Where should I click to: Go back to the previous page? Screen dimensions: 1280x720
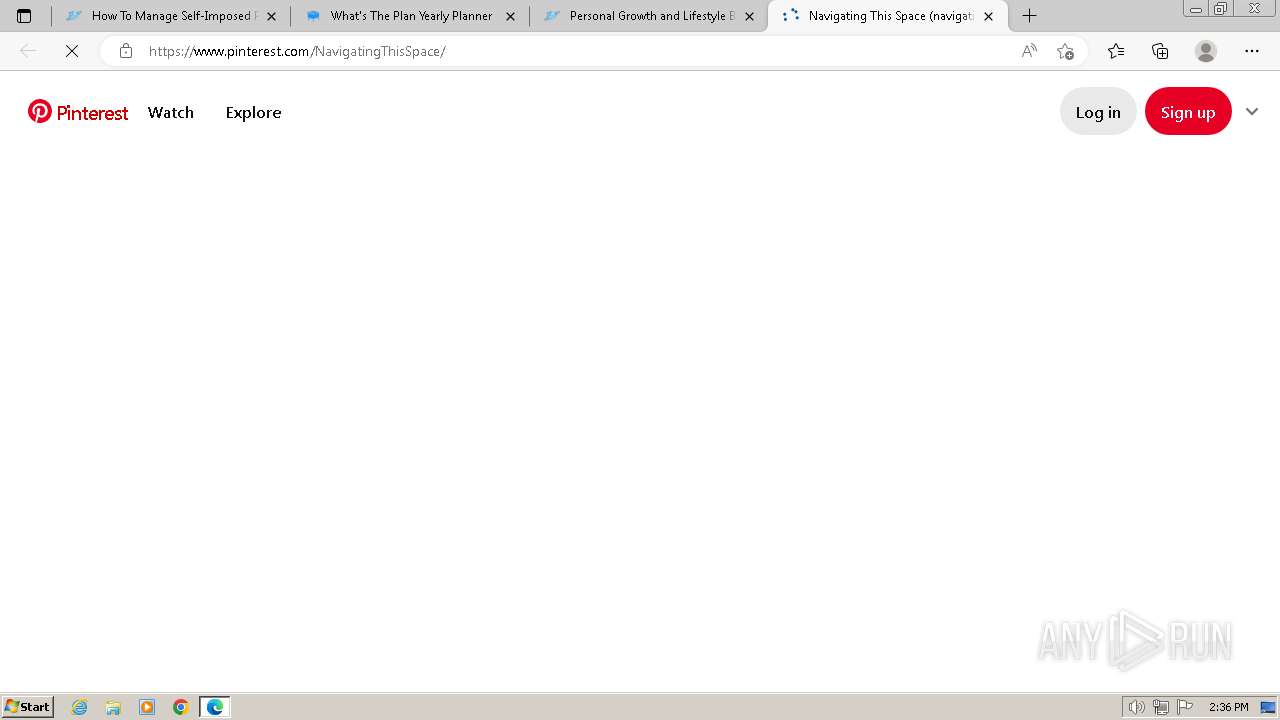coord(28,51)
